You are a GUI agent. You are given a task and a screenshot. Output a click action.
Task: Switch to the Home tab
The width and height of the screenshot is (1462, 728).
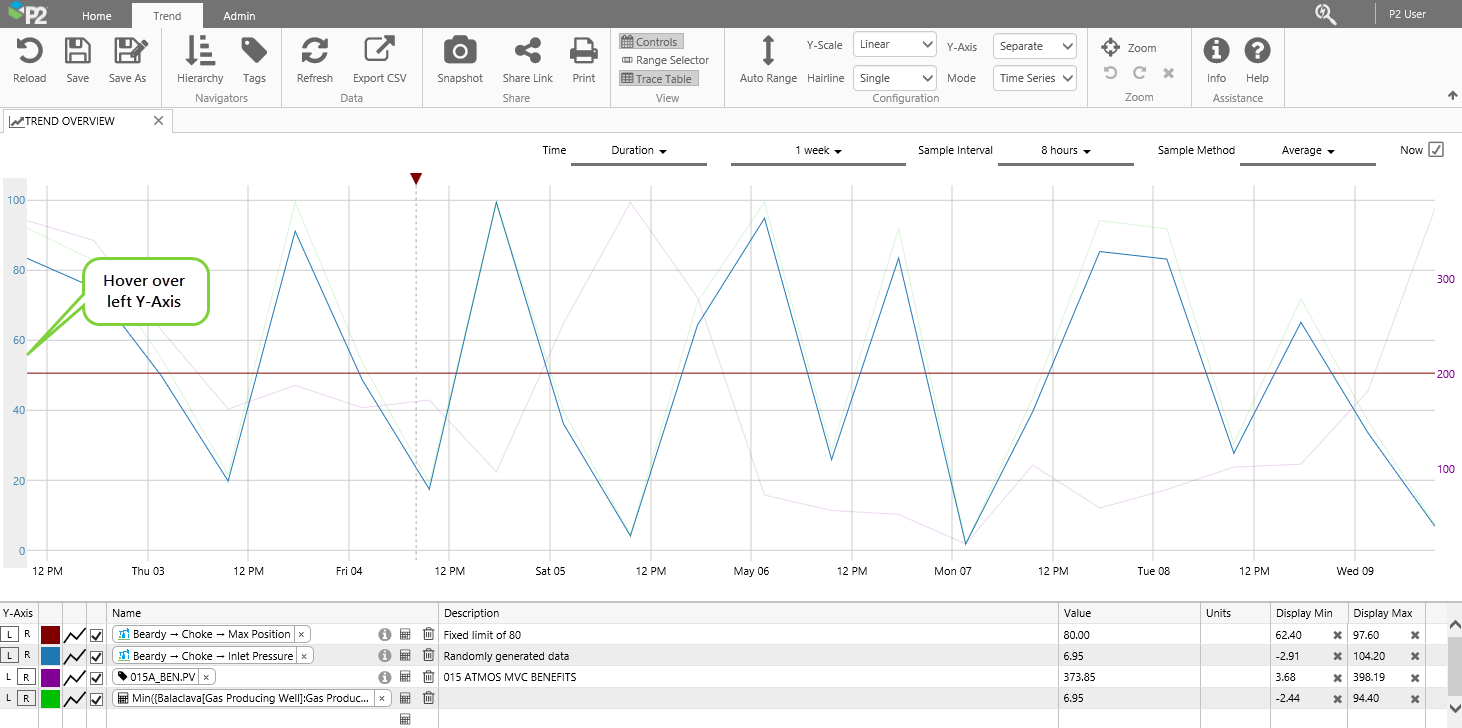click(97, 16)
